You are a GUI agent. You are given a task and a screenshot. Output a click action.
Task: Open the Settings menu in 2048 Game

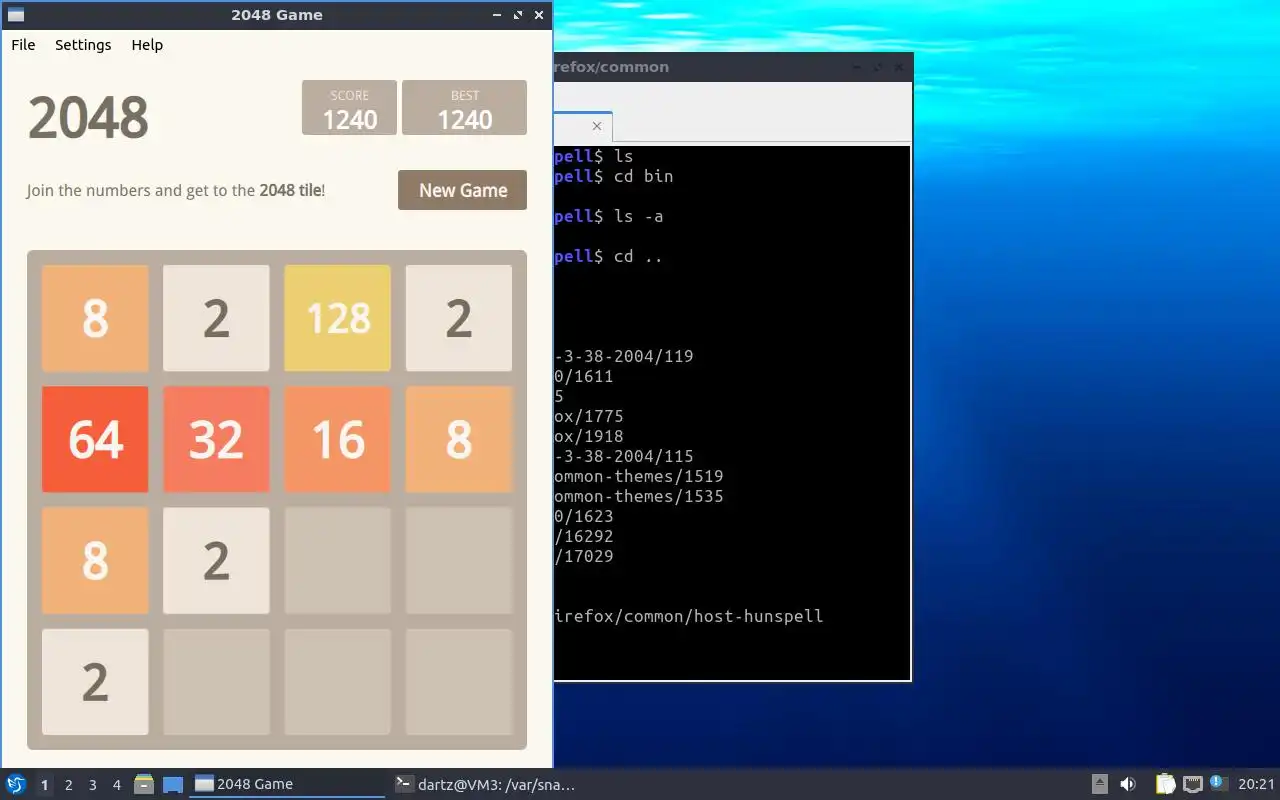[83, 45]
